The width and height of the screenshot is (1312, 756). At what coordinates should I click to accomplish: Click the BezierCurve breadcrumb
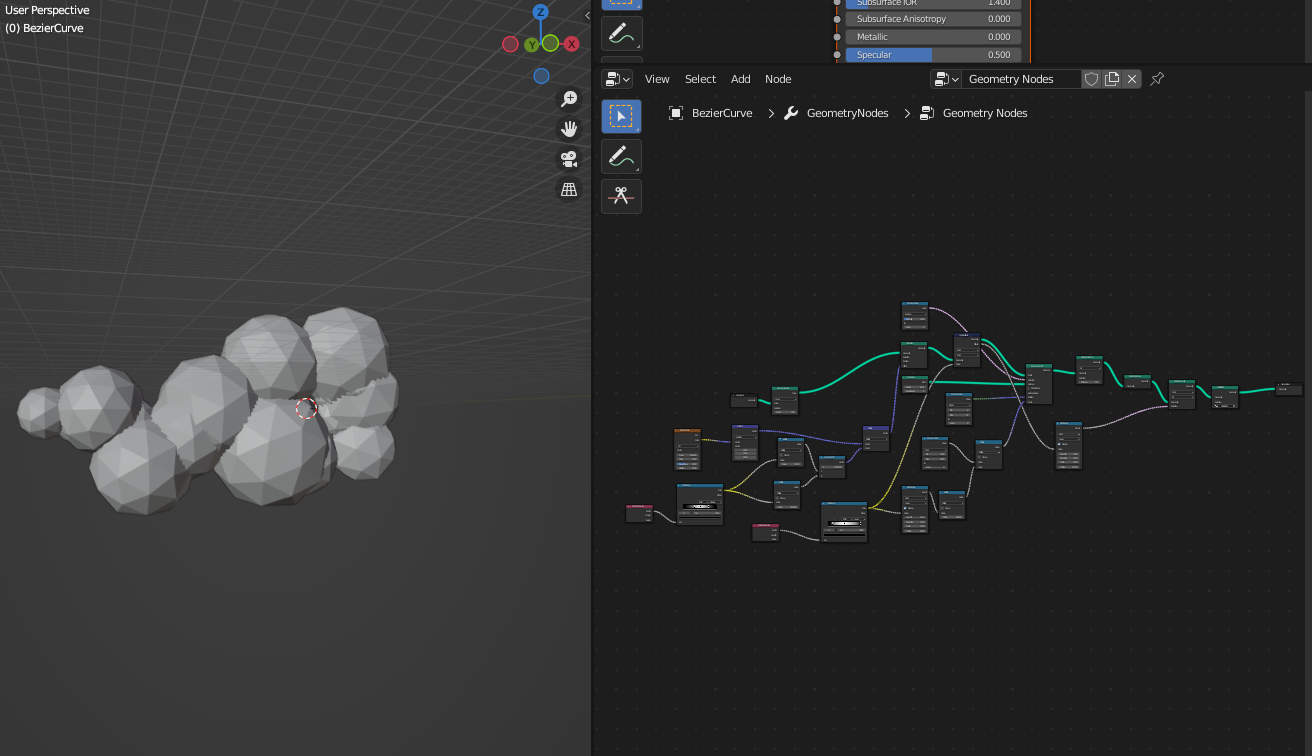click(722, 113)
